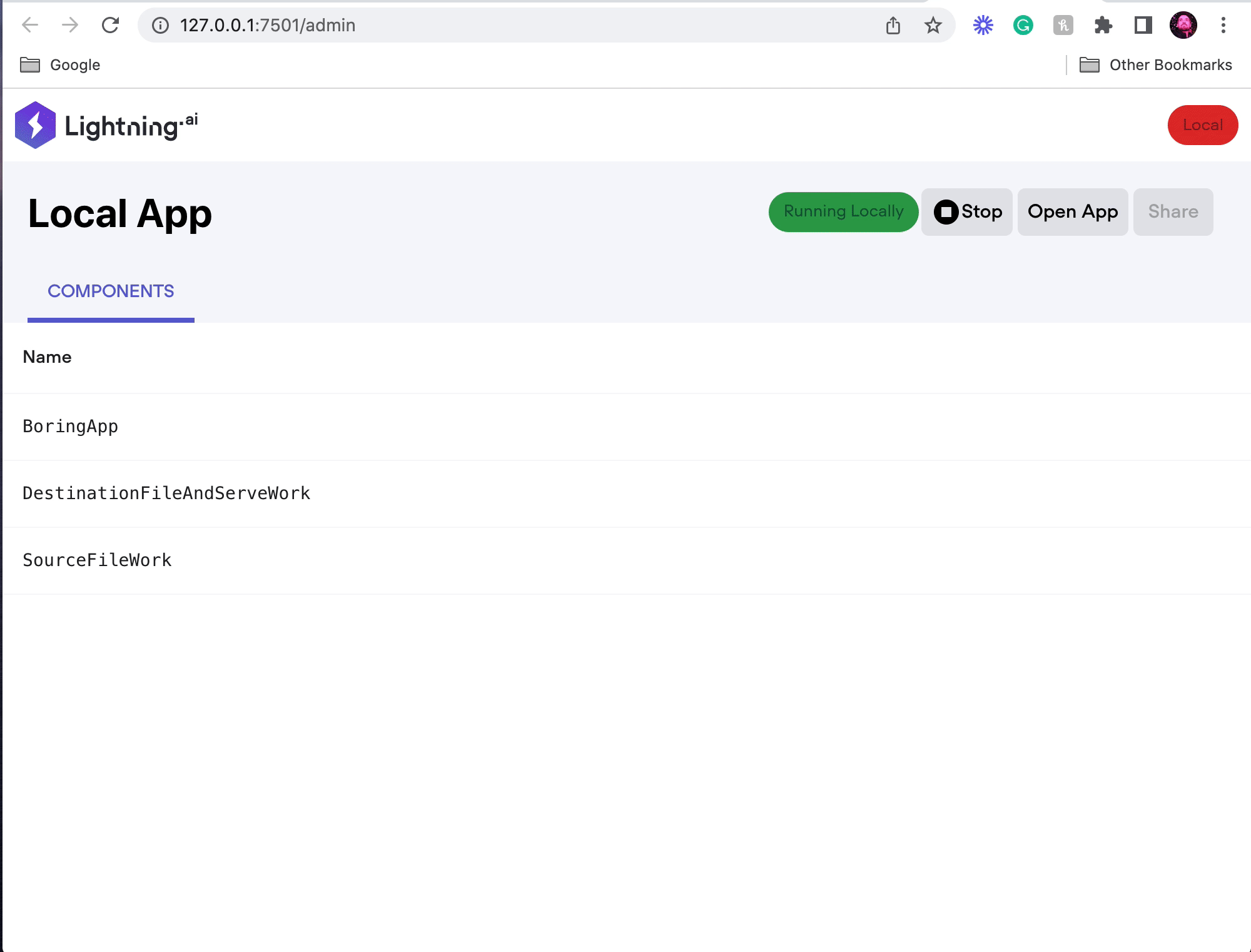Click the user profile avatar

tap(1183, 25)
